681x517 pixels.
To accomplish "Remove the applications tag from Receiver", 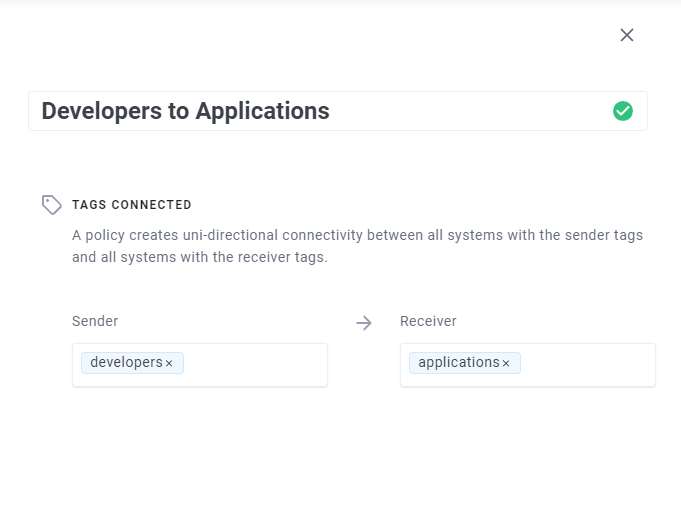I will pyautogui.click(x=506, y=363).
